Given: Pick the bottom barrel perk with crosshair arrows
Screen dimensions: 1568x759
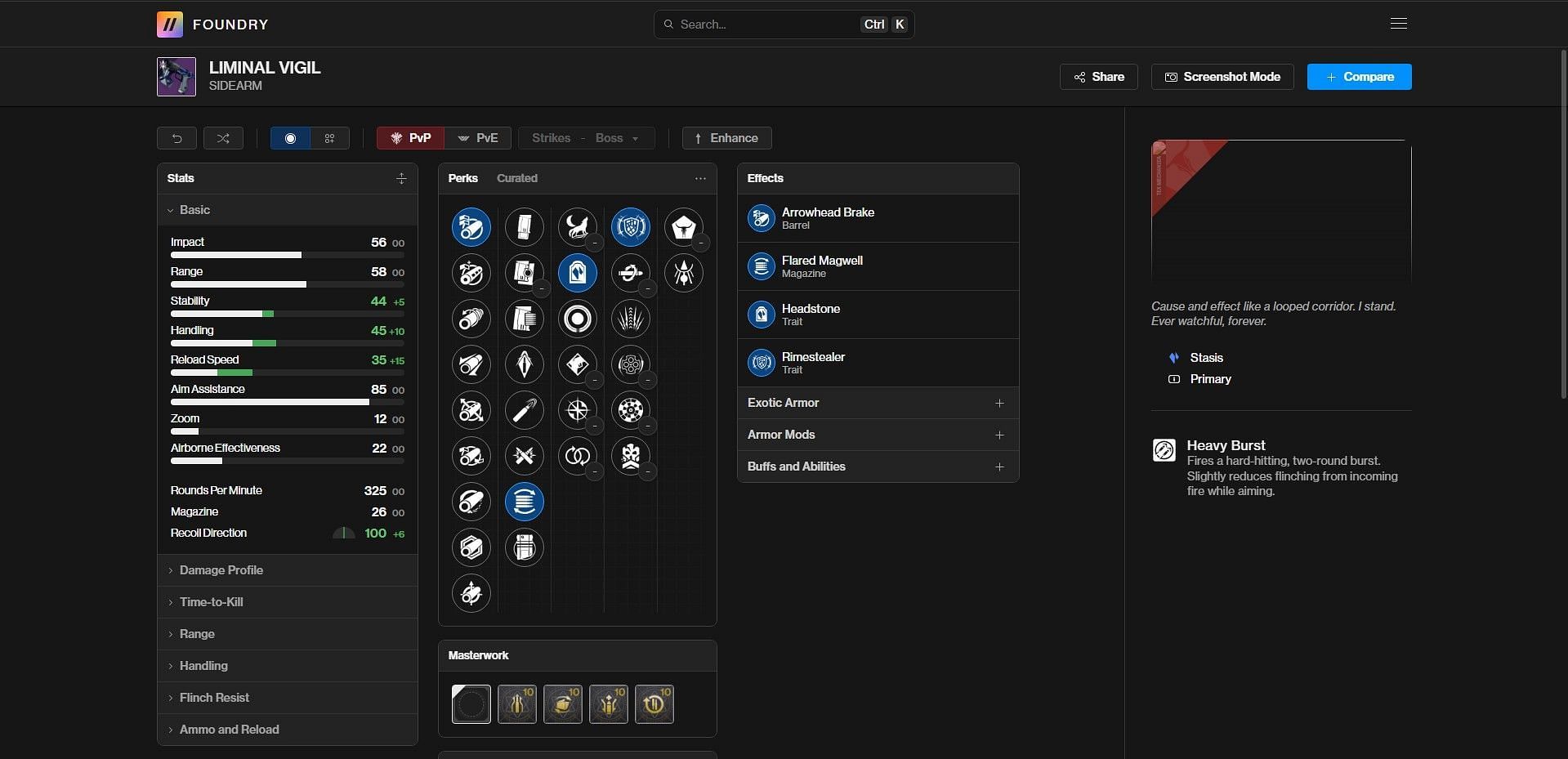Looking at the screenshot, I should point(471,593).
